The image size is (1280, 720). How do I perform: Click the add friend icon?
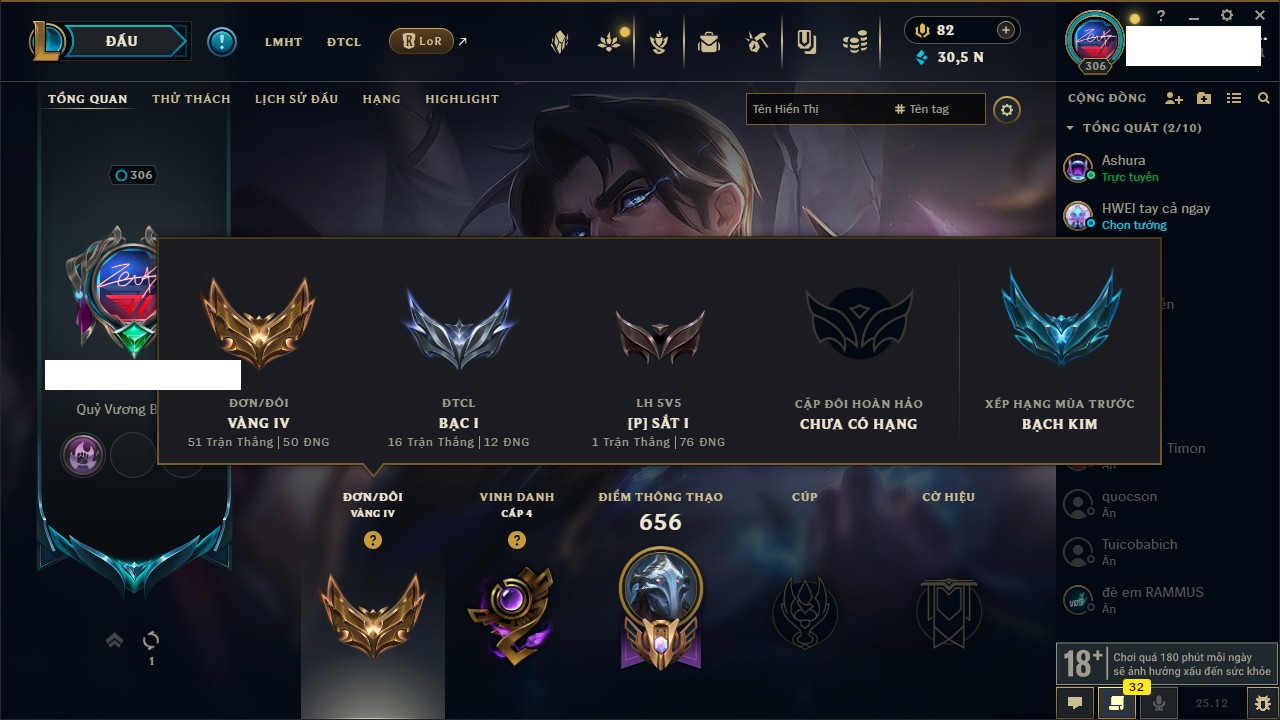tap(1174, 98)
